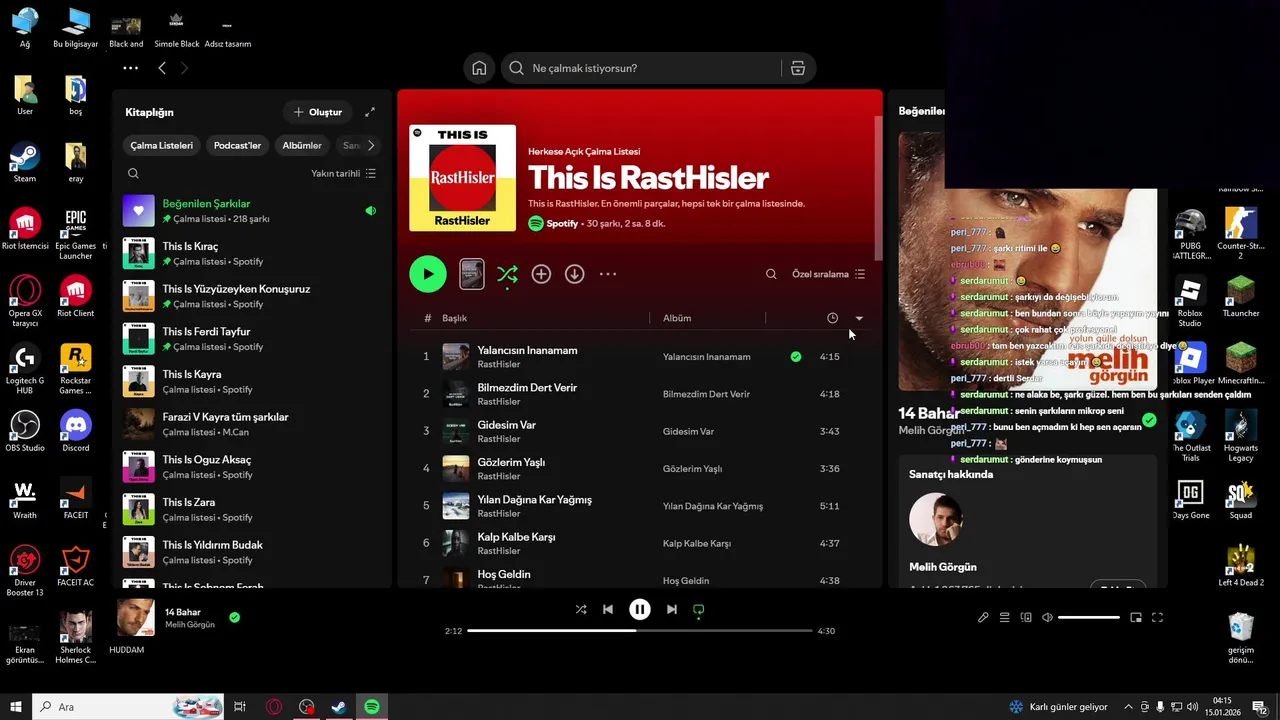Open Melih Görgün artist link in player bar
Viewport: 1280px width, 720px height.
pos(190,625)
